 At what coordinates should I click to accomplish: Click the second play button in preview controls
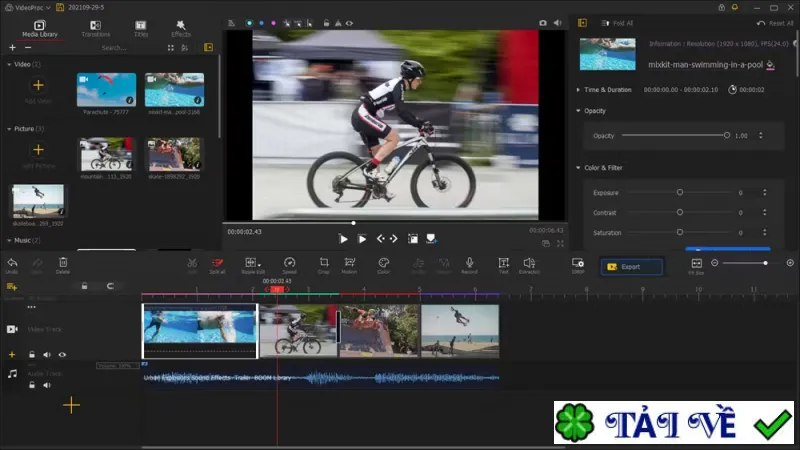pyautogui.click(x=362, y=239)
